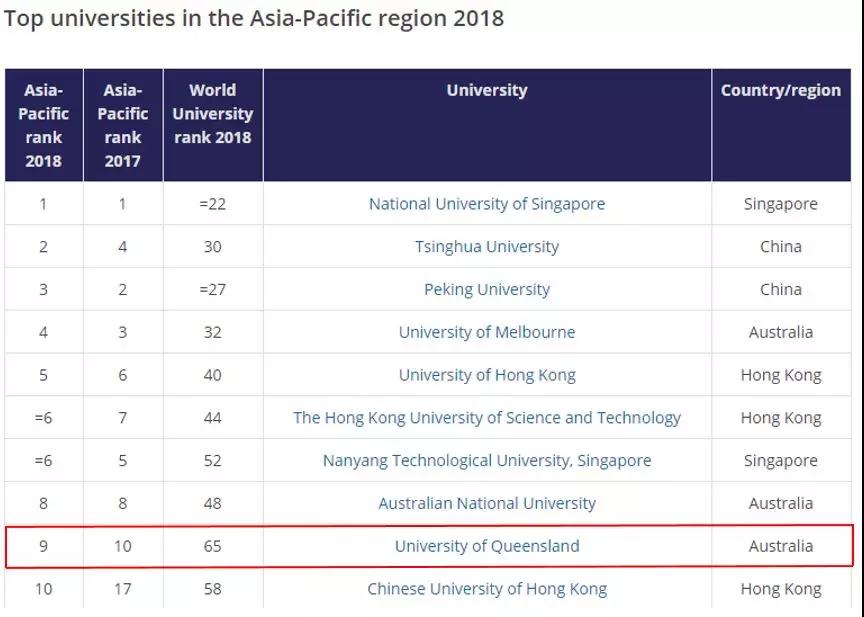Click the University column header
The image size is (864, 617).
[487, 90]
